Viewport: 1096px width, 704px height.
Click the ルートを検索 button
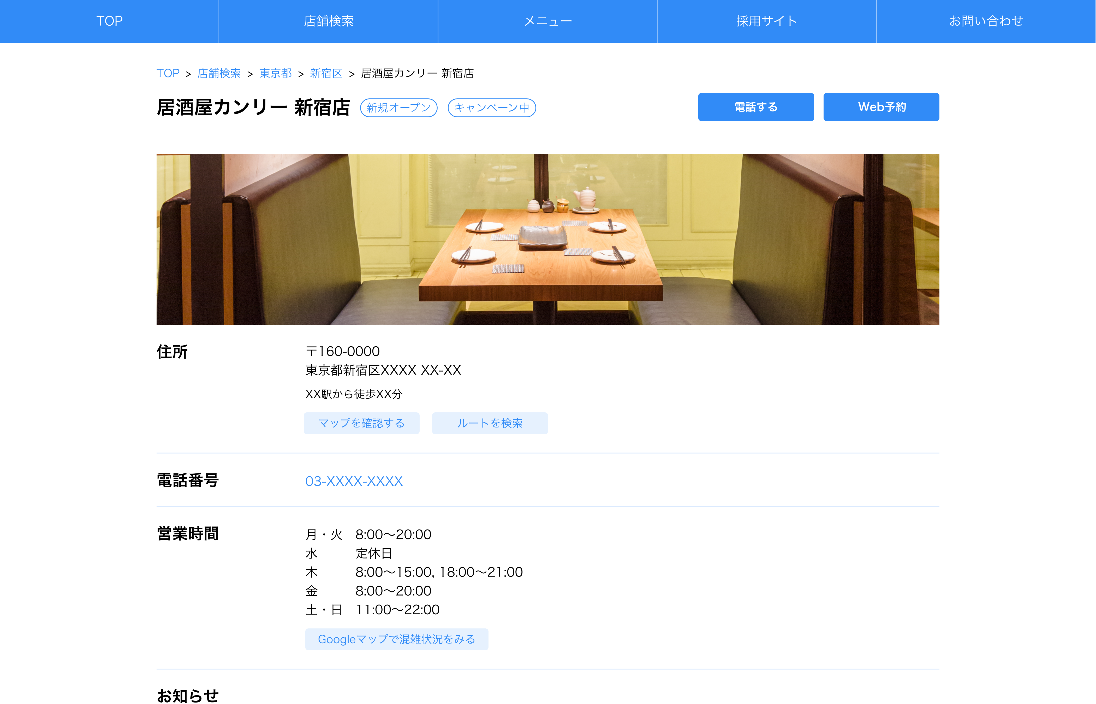coord(490,423)
